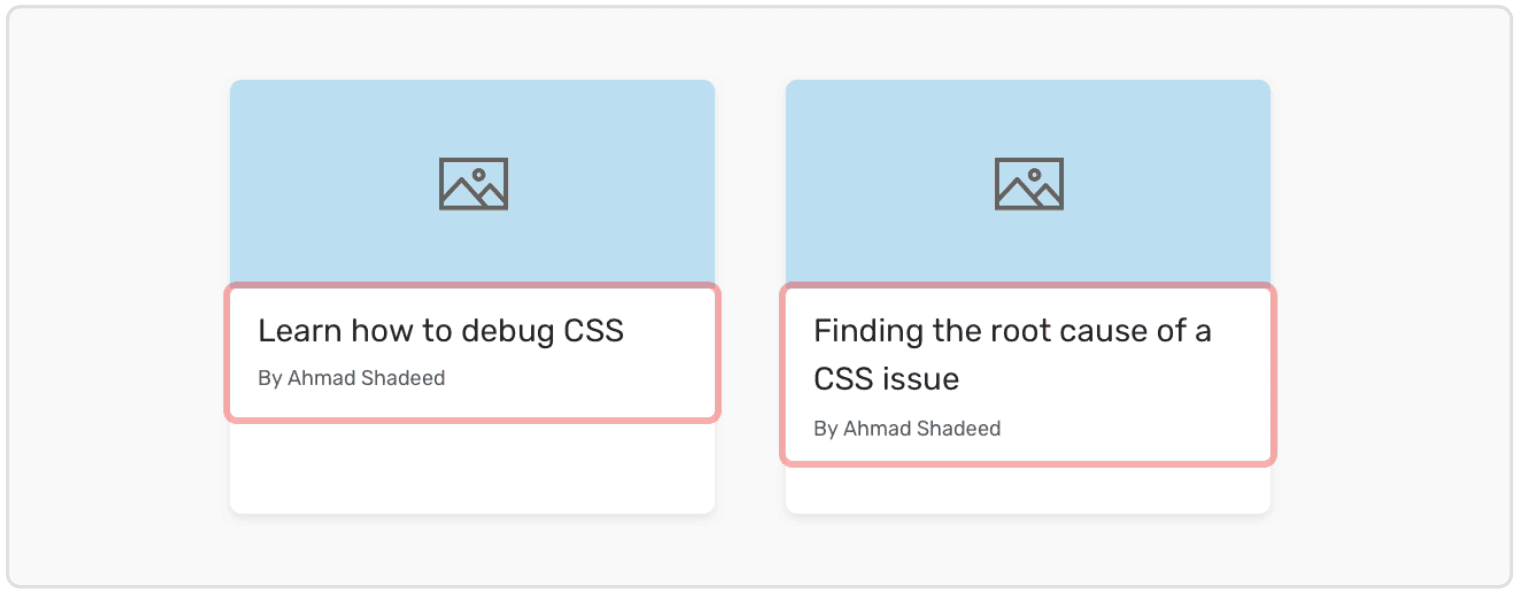Click the white strip below the right card's outlined box

click(1028, 490)
